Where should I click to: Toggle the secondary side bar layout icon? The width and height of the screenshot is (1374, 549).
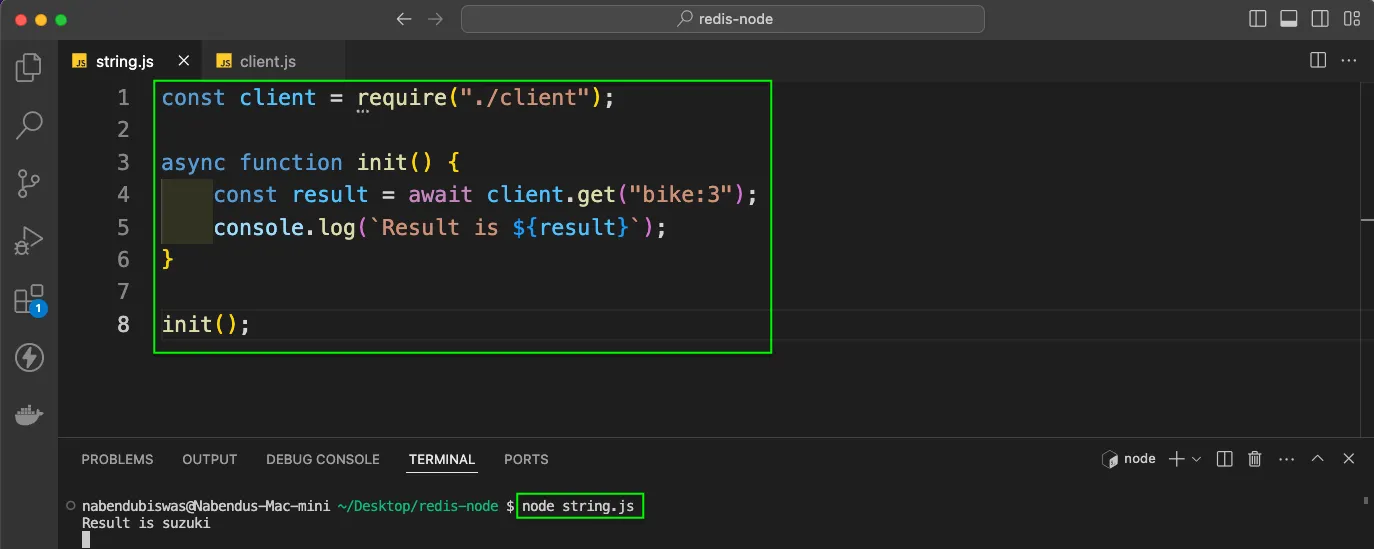pyautogui.click(x=1320, y=19)
